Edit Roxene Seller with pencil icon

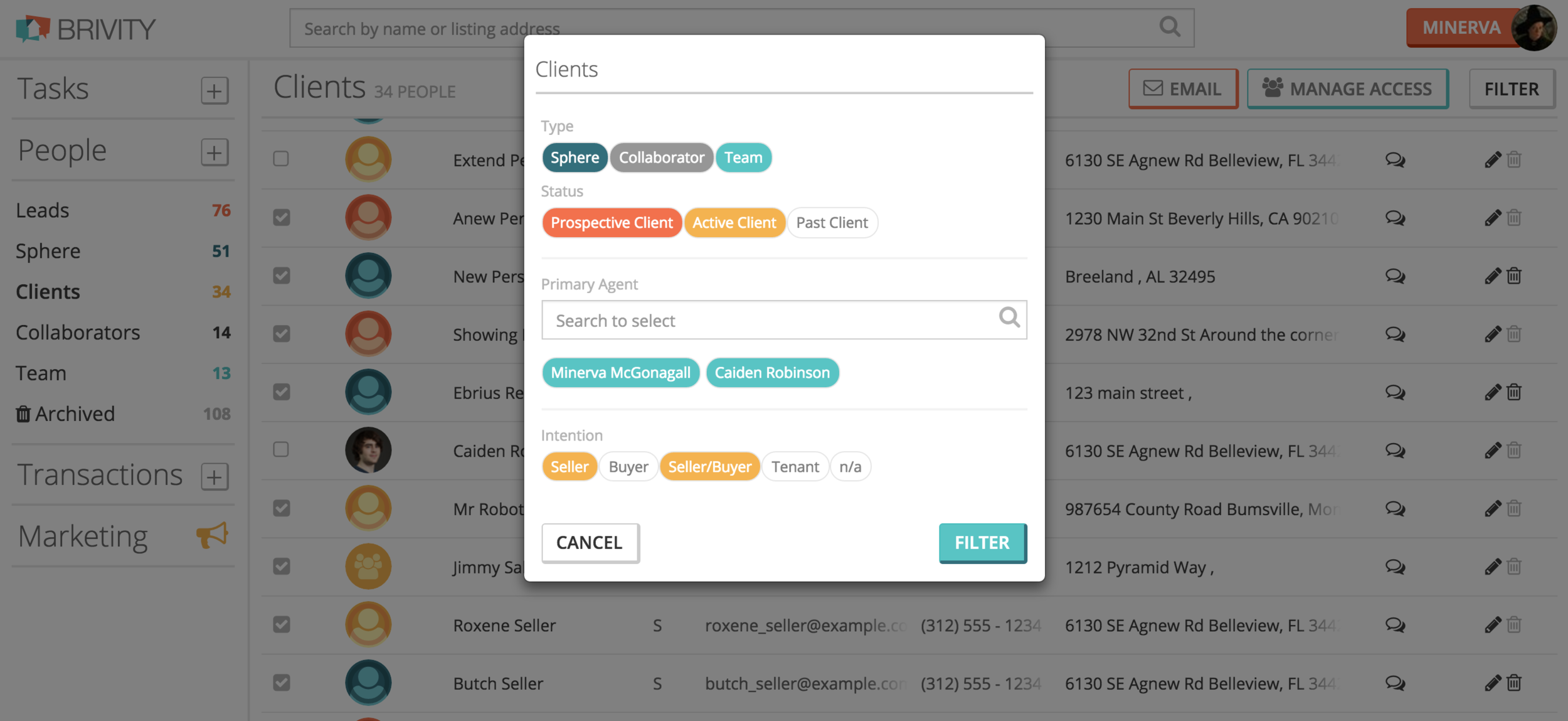[x=1493, y=624]
